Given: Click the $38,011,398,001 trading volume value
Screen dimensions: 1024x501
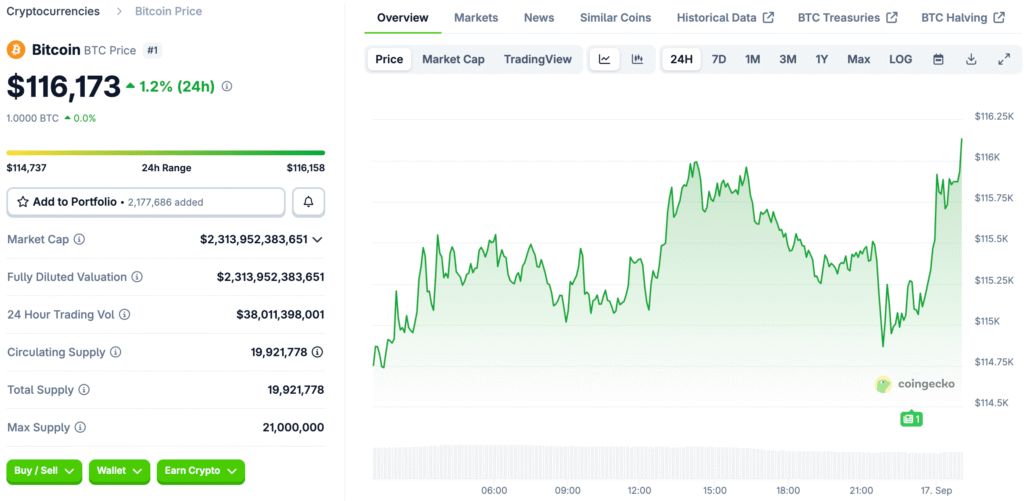Looking at the screenshot, I should (280, 315).
